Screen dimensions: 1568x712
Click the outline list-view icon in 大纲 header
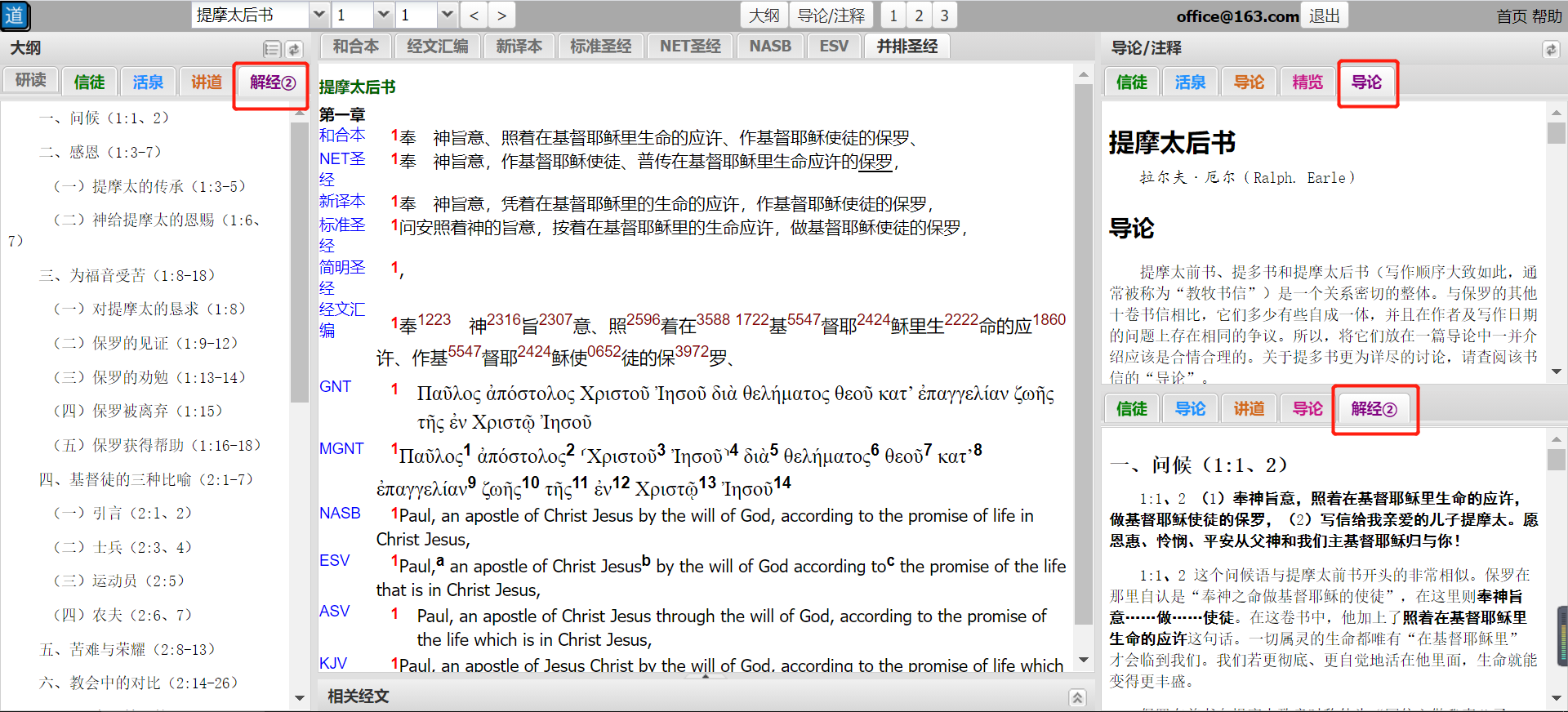[x=272, y=49]
